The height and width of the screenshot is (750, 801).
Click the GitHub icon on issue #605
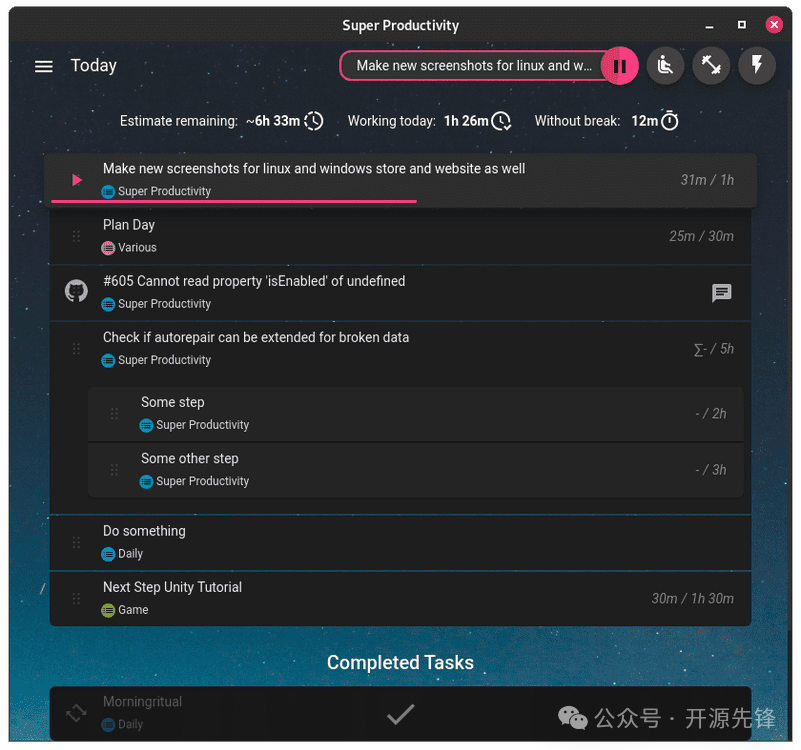point(76,291)
